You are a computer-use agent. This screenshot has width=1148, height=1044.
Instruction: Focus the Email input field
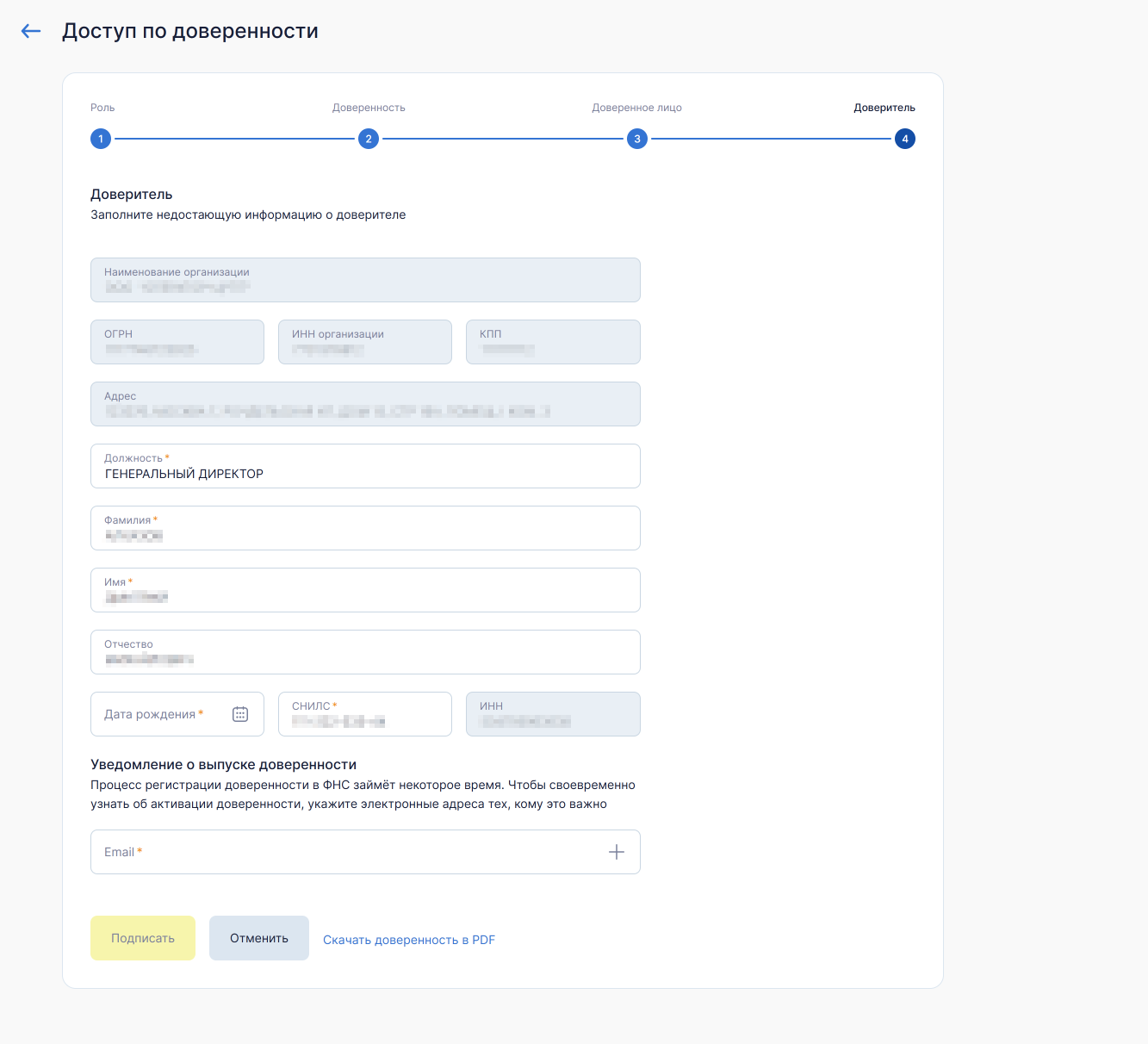tap(365, 852)
